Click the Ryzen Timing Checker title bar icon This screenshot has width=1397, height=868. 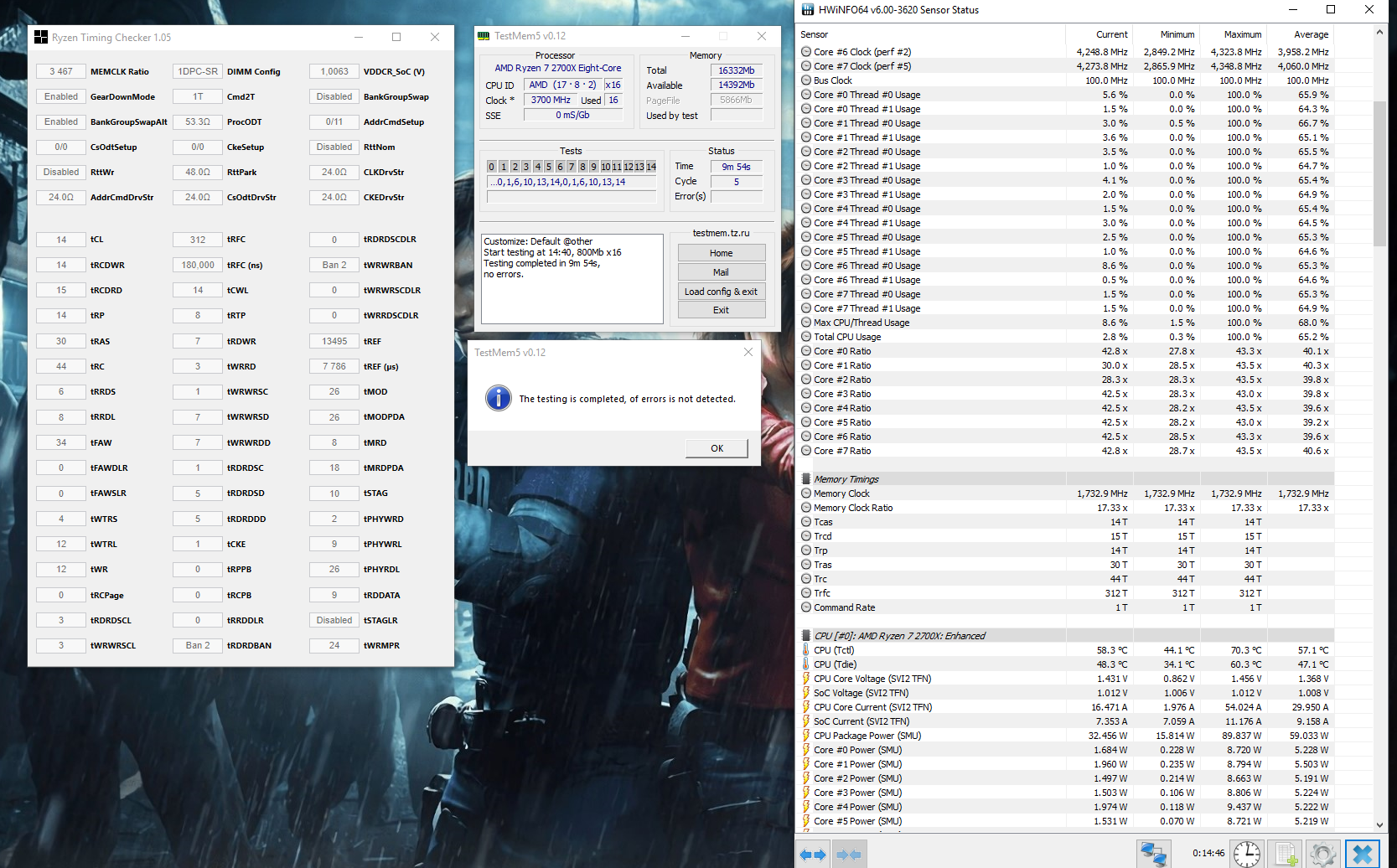41,38
